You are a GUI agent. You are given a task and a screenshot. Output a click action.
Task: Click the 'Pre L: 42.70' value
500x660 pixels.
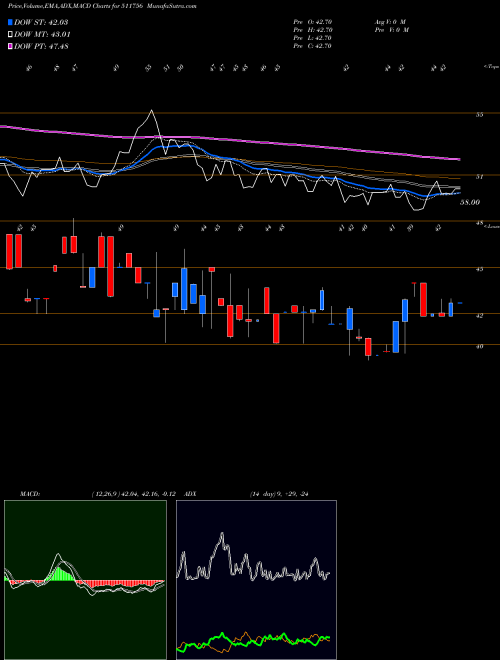(x=313, y=38)
